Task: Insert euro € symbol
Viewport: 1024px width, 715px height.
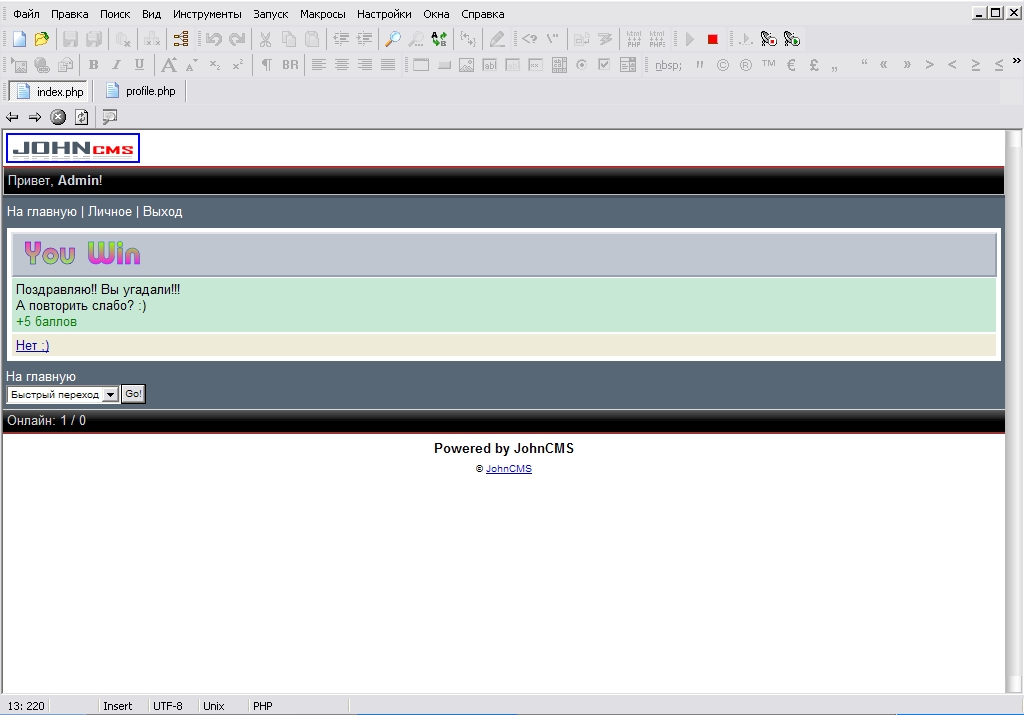Action: click(791, 65)
